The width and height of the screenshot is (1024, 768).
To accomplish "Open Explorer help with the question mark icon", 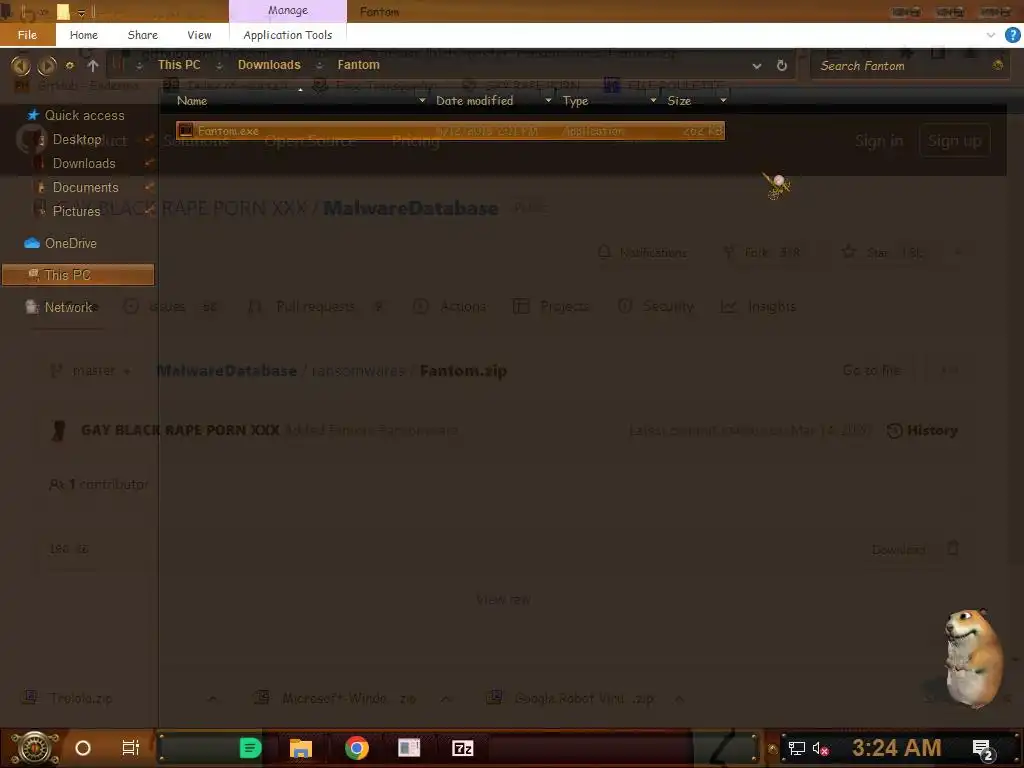I will coord(1012,35).
